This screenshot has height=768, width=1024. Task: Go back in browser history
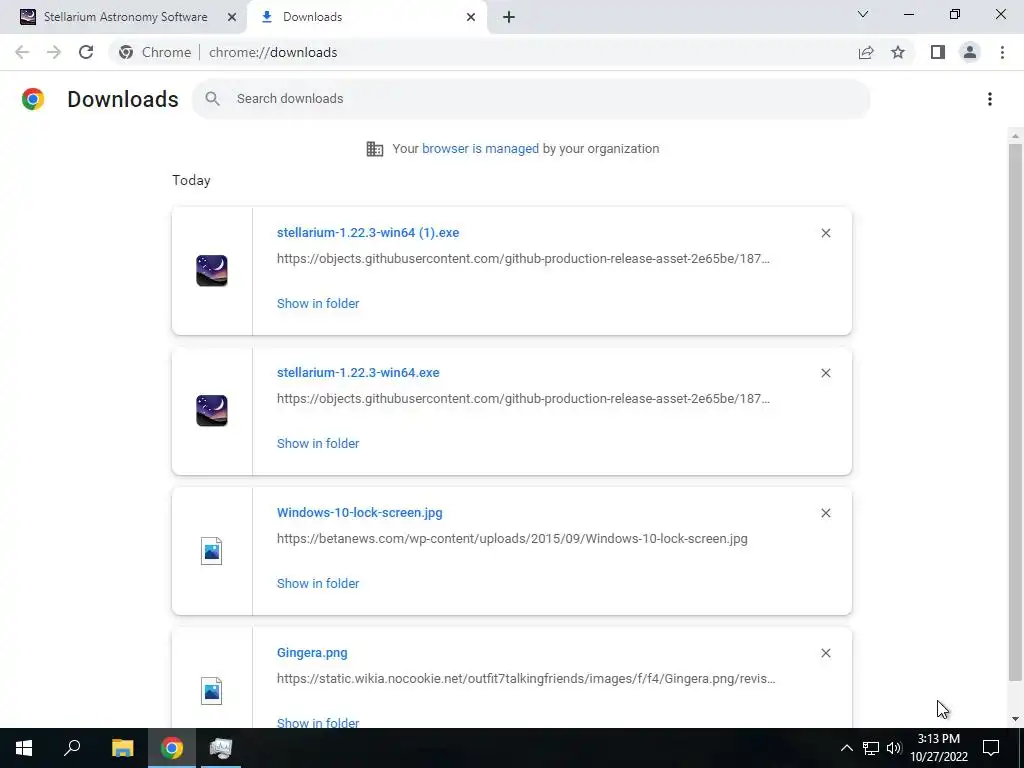pos(22,52)
